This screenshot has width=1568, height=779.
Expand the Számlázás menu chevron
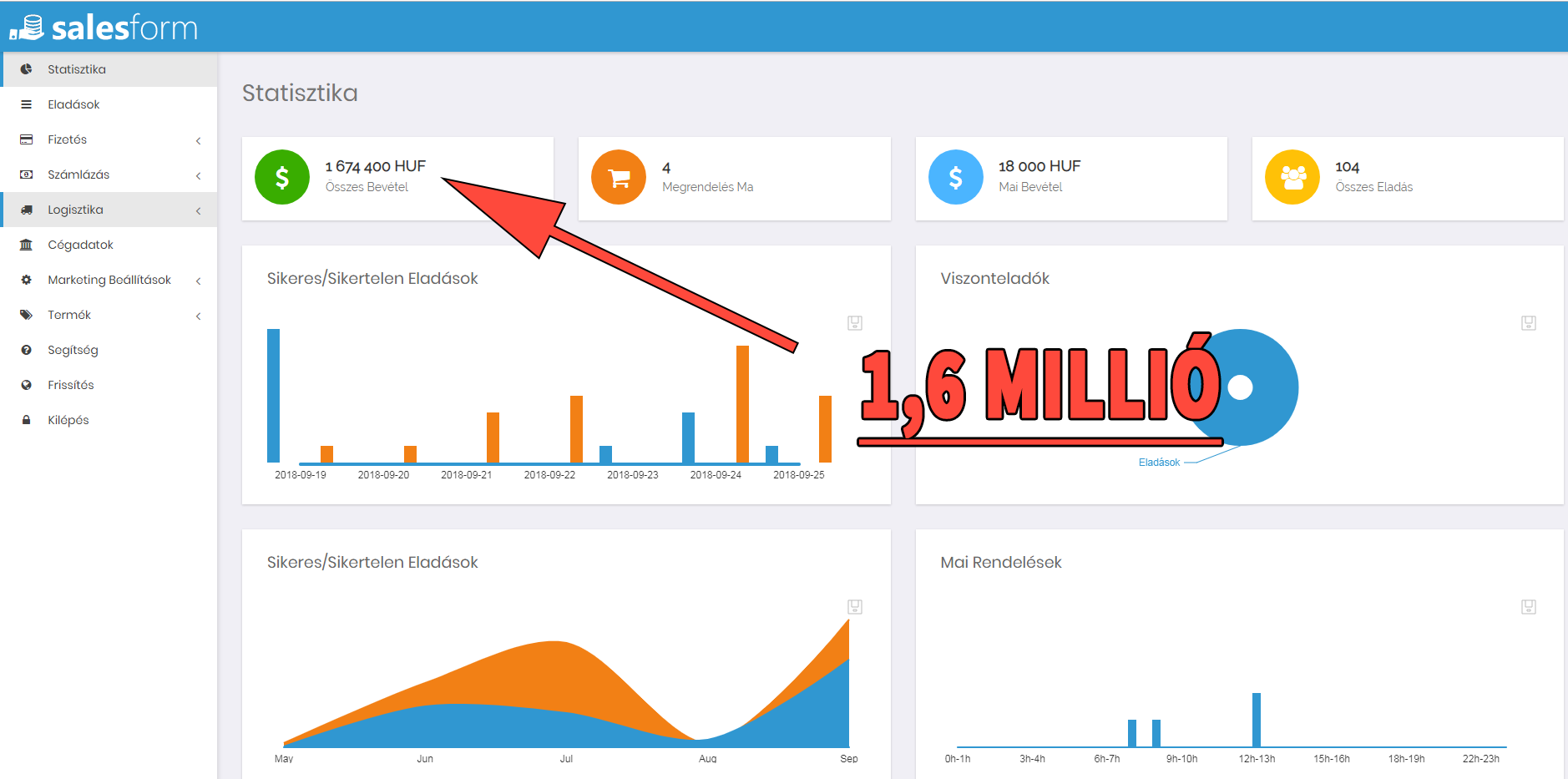point(198,175)
